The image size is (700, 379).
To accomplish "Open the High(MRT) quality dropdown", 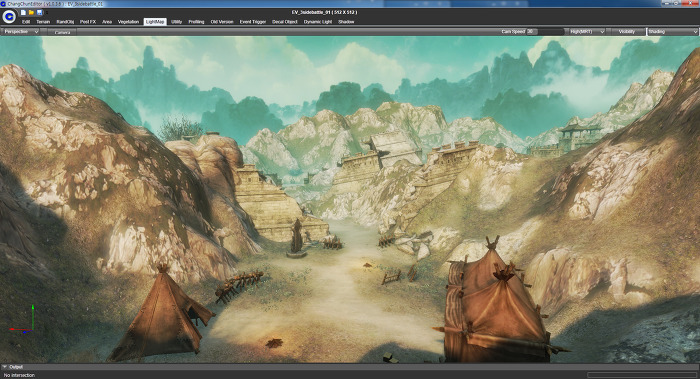I will point(586,32).
